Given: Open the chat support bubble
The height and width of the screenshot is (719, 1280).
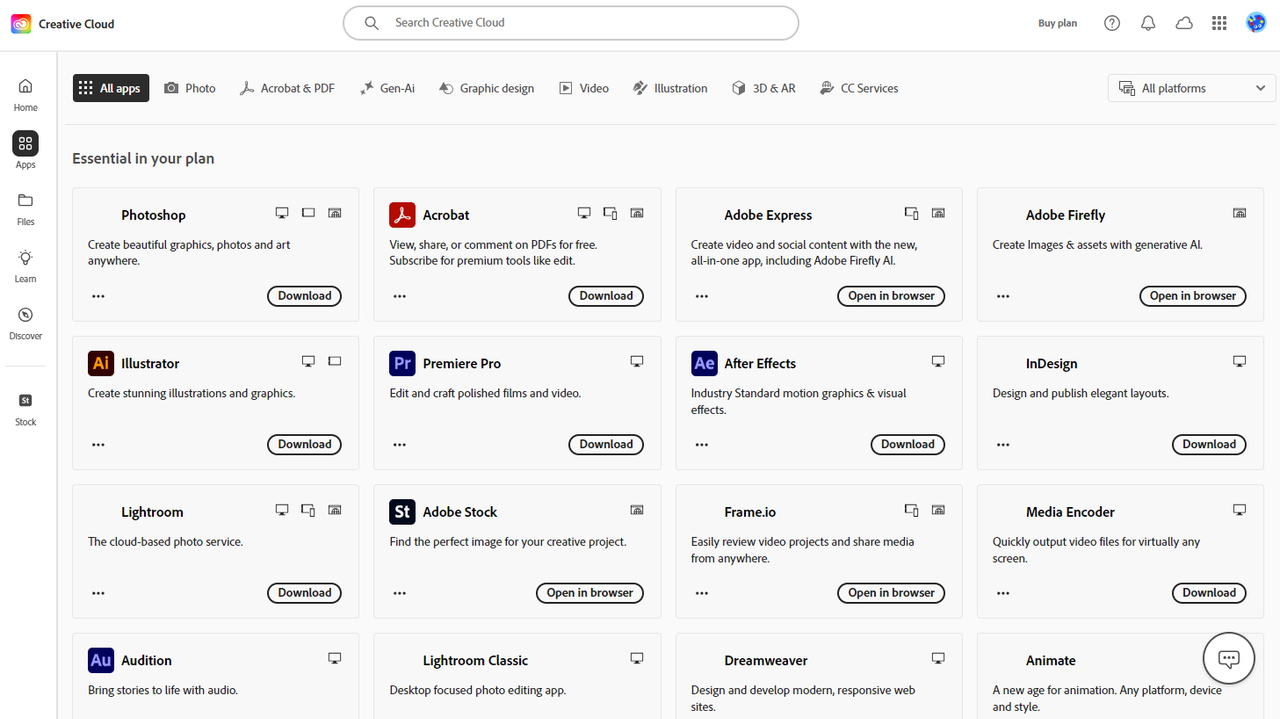Looking at the screenshot, I should pos(1229,658).
